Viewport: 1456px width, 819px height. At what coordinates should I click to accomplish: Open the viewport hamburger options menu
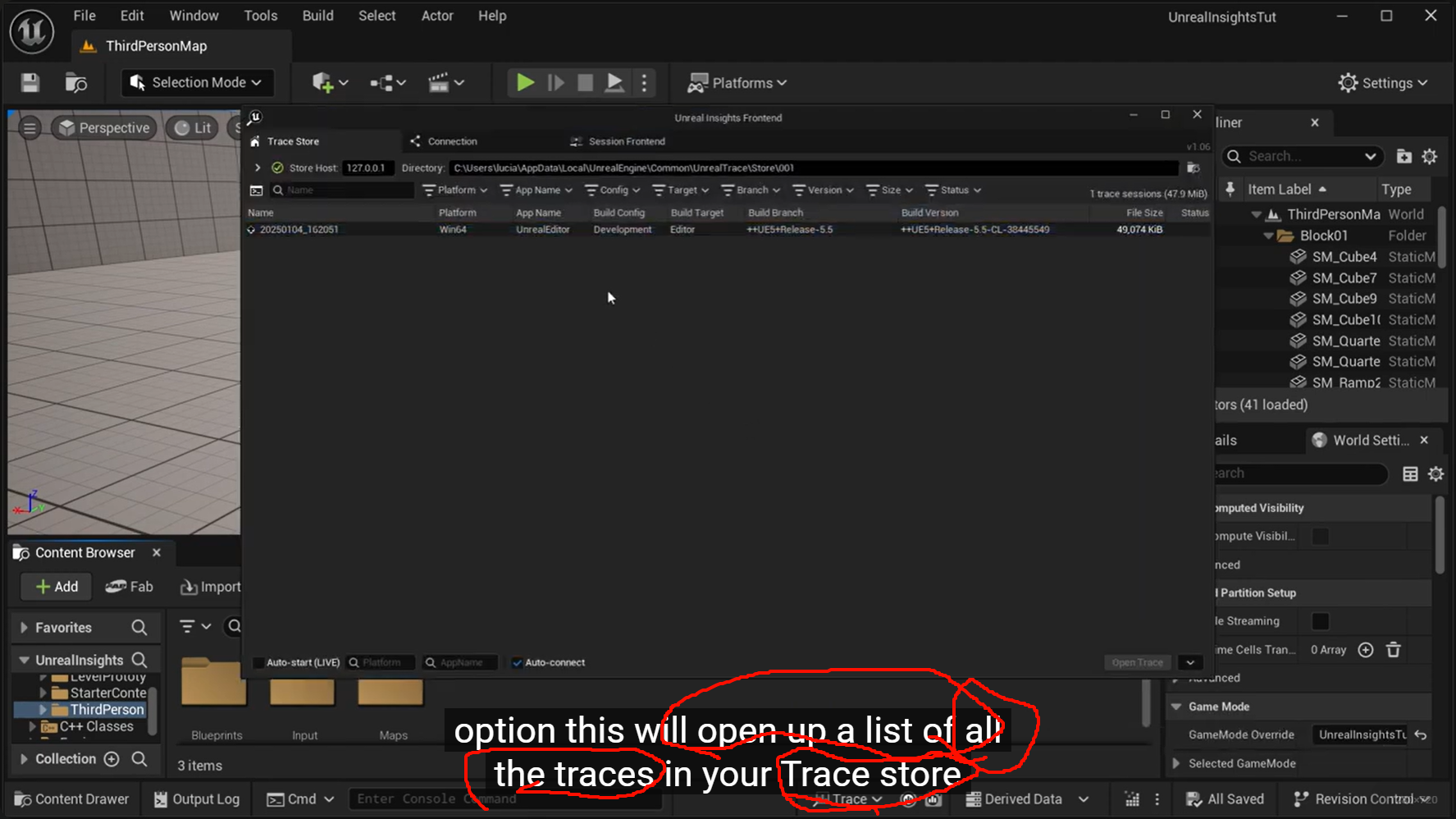pyautogui.click(x=30, y=128)
